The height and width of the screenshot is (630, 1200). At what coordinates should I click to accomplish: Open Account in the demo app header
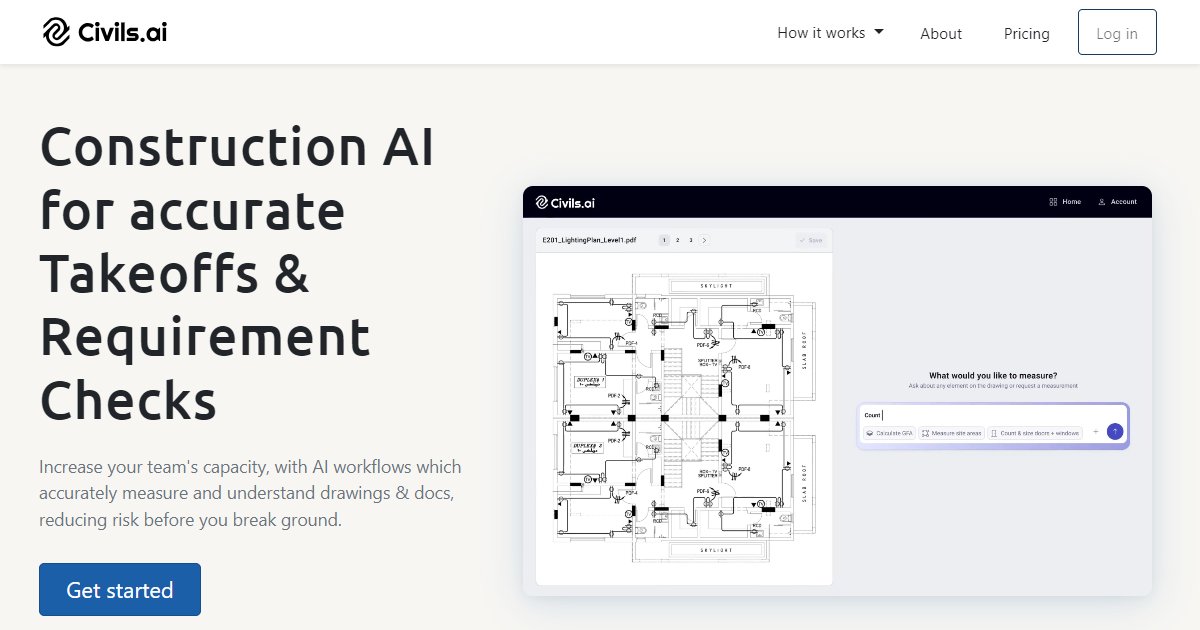[1117, 202]
